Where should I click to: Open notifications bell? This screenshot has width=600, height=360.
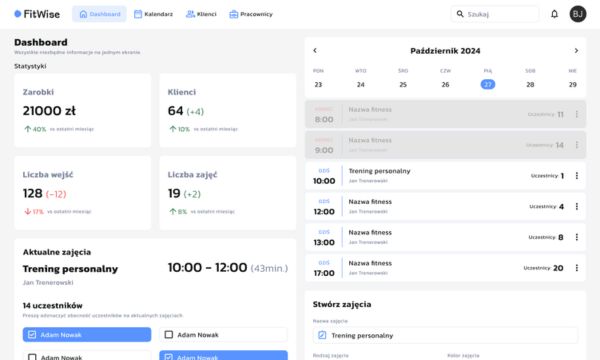point(554,14)
